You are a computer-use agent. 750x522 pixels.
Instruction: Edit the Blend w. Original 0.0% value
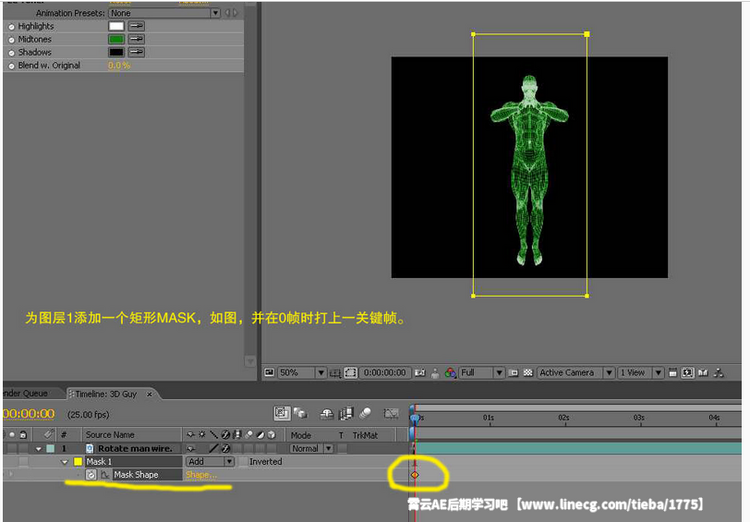pos(119,66)
